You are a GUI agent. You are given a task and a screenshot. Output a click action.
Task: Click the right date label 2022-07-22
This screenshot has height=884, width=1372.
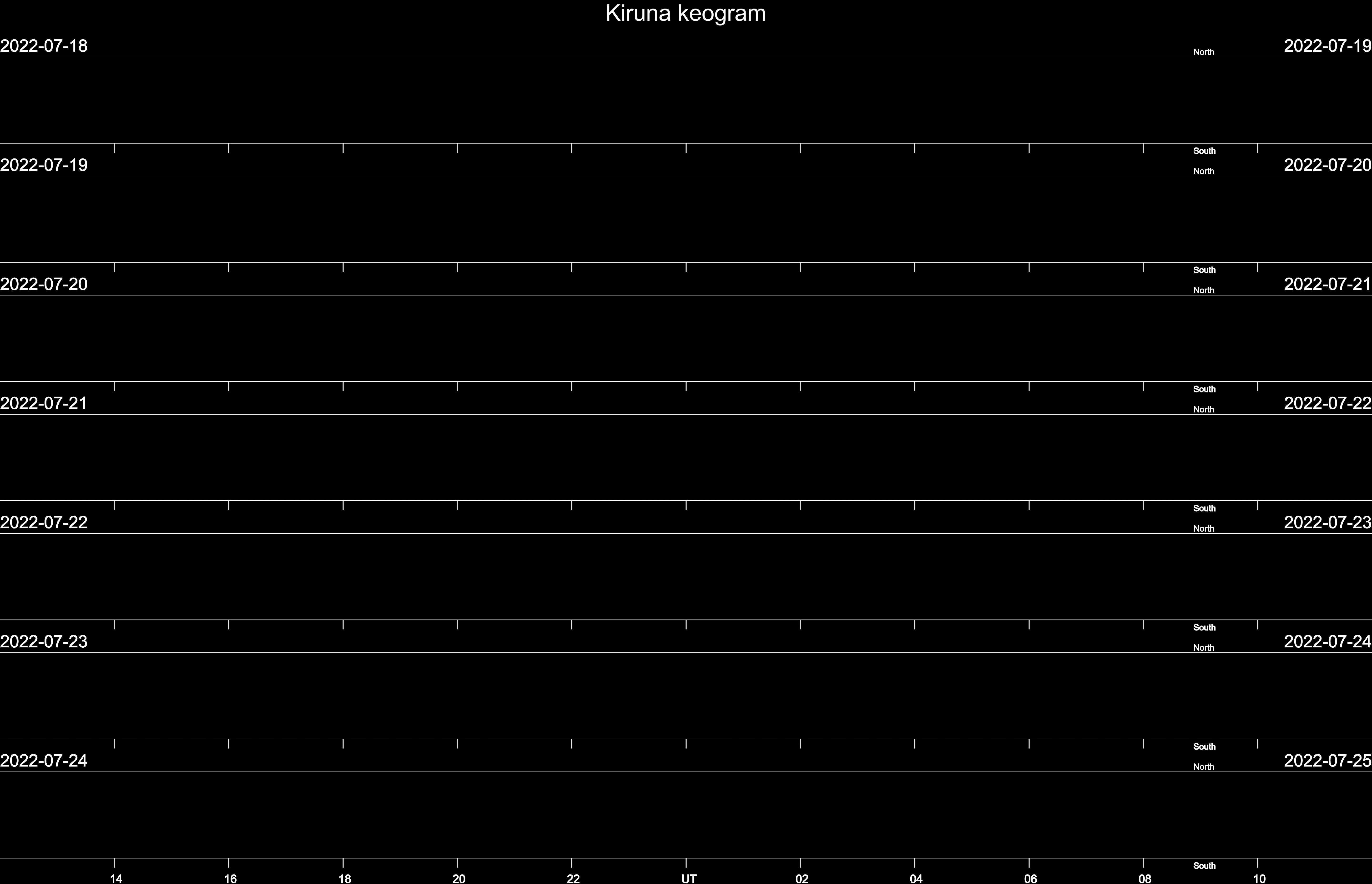1328,404
